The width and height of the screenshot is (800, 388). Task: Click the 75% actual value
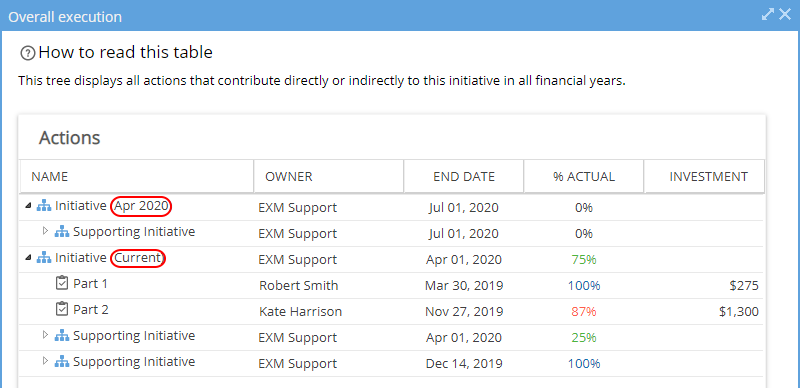click(x=584, y=259)
